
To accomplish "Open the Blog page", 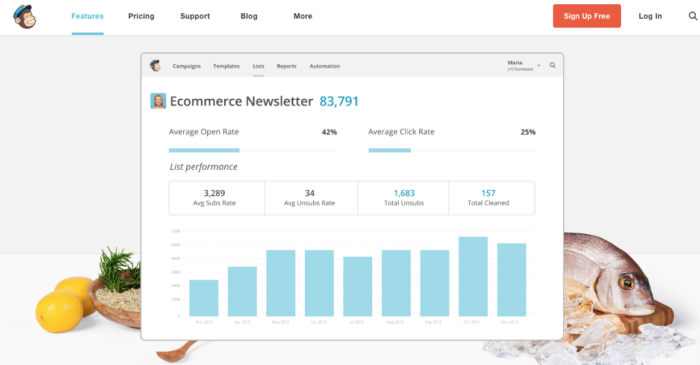I will (x=249, y=16).
